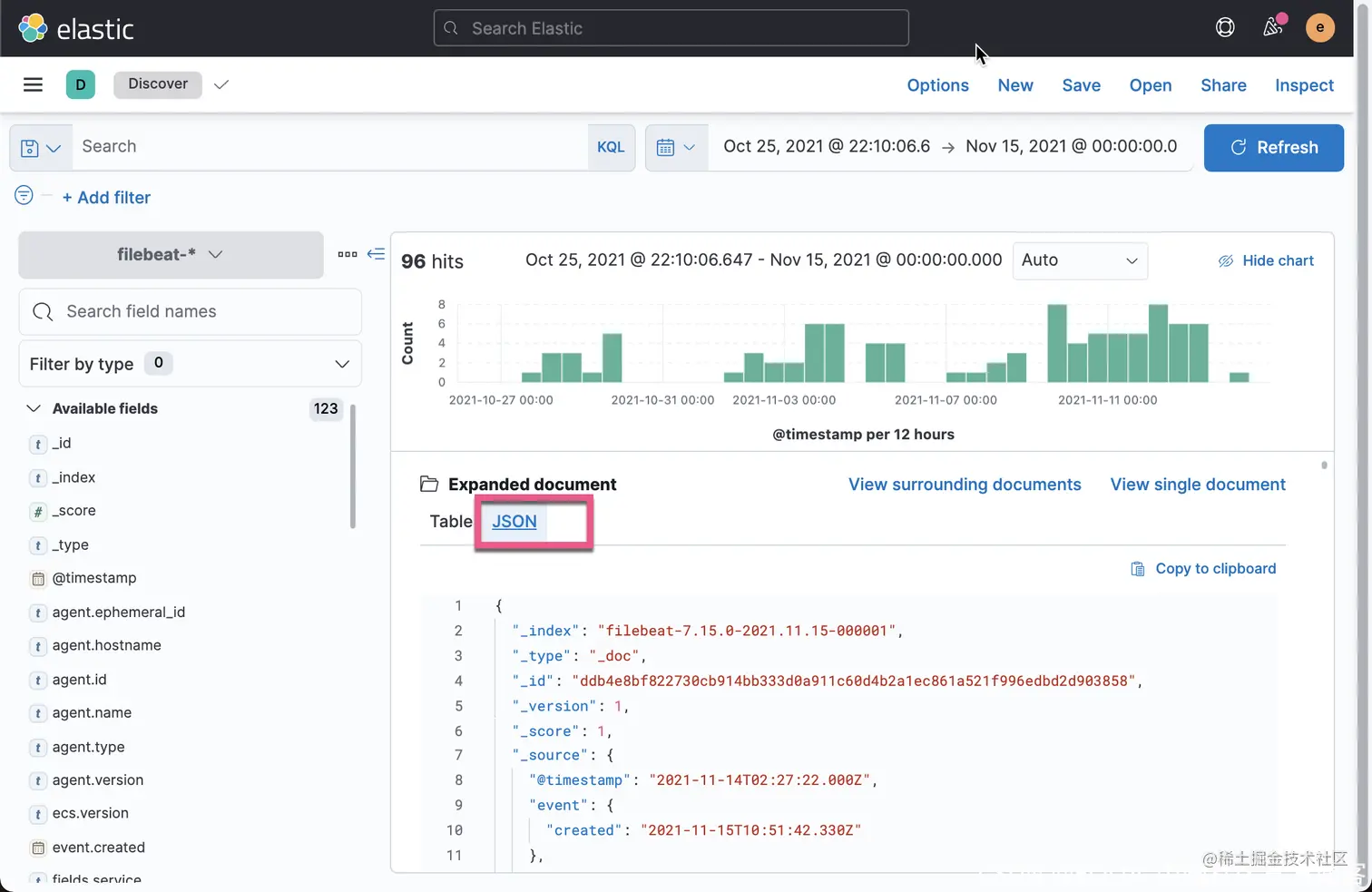Select the agent.id field

79,680
